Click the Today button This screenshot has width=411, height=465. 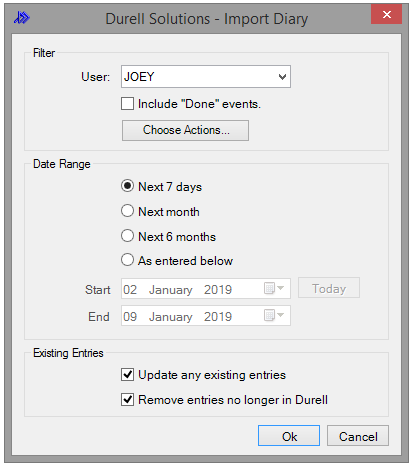click(329, 288)
